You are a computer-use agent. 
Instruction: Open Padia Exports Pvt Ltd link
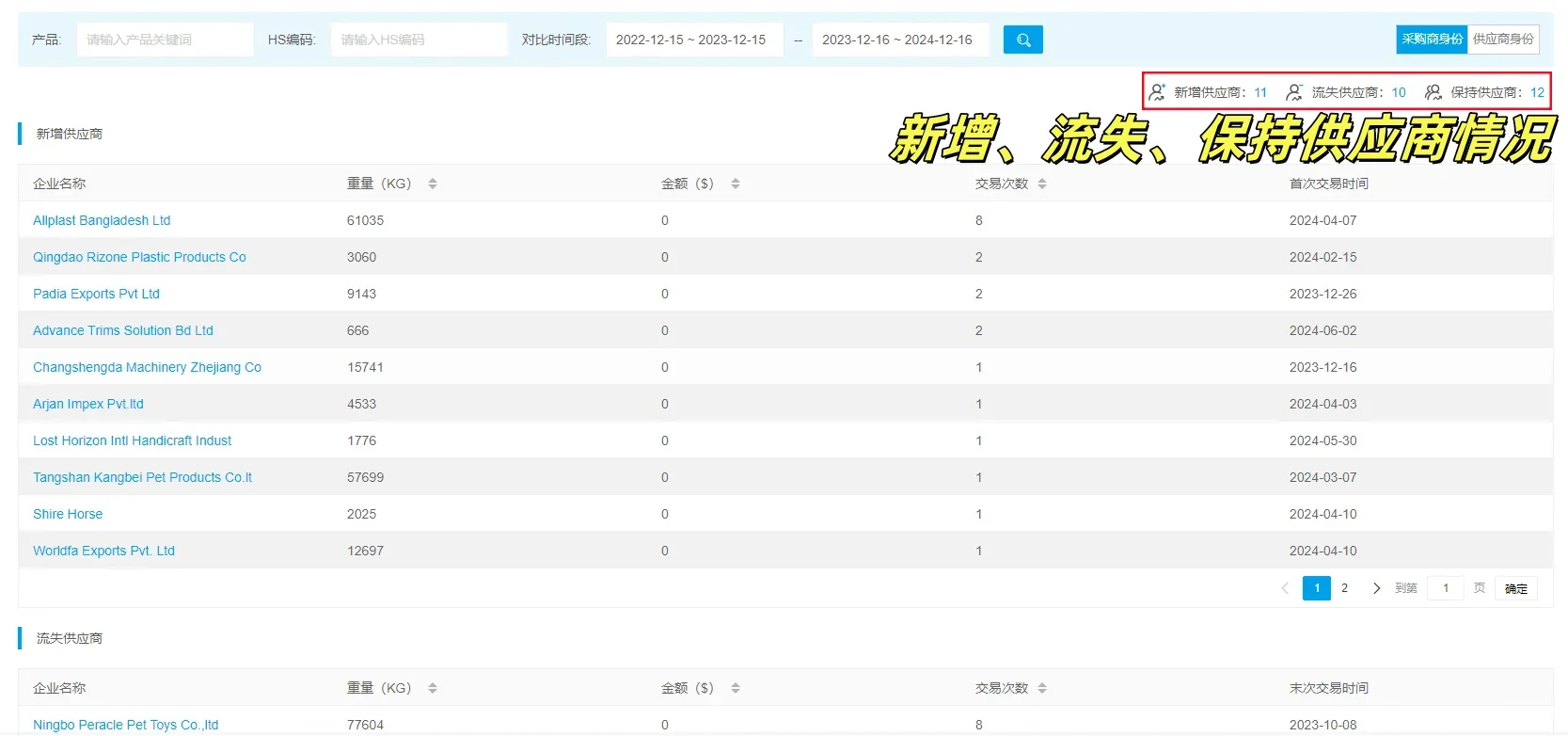tap(96, 294)
